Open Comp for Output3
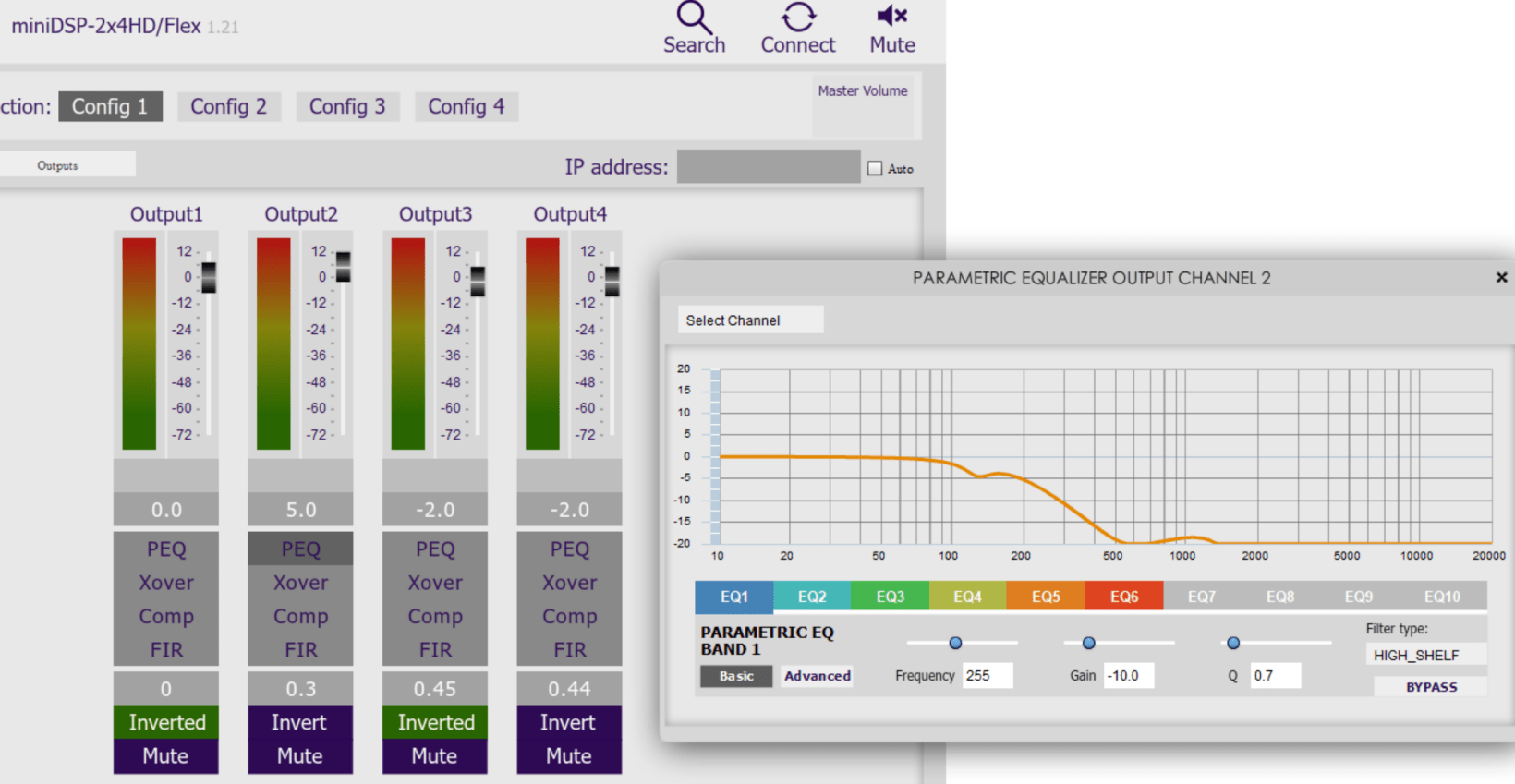Image resolution: width=1515 pixels, height=784 pixels. click(435, 616)
